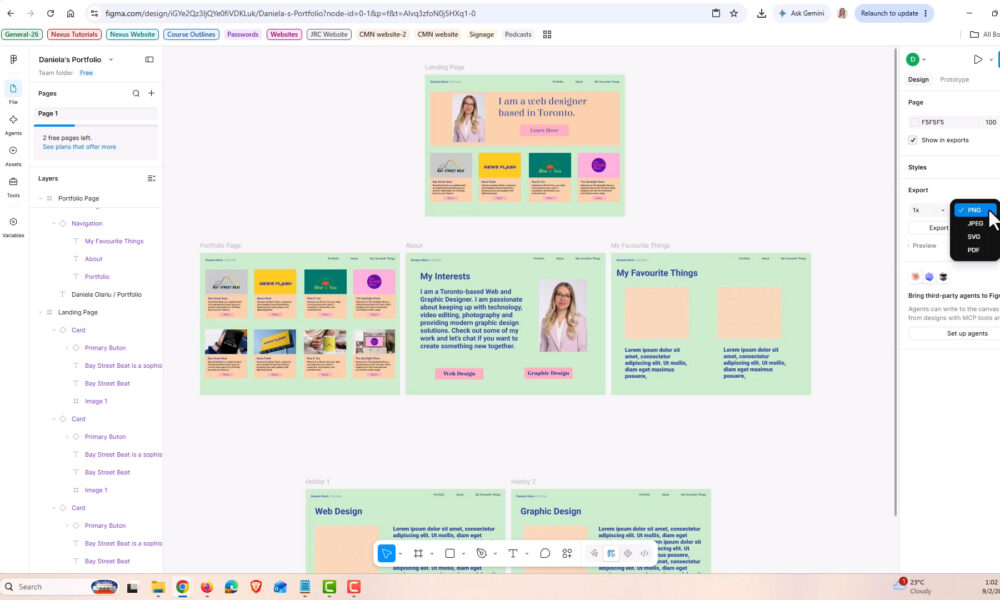
Task: Switch to the Prototype tab
Action: click(x=954, y=80)
